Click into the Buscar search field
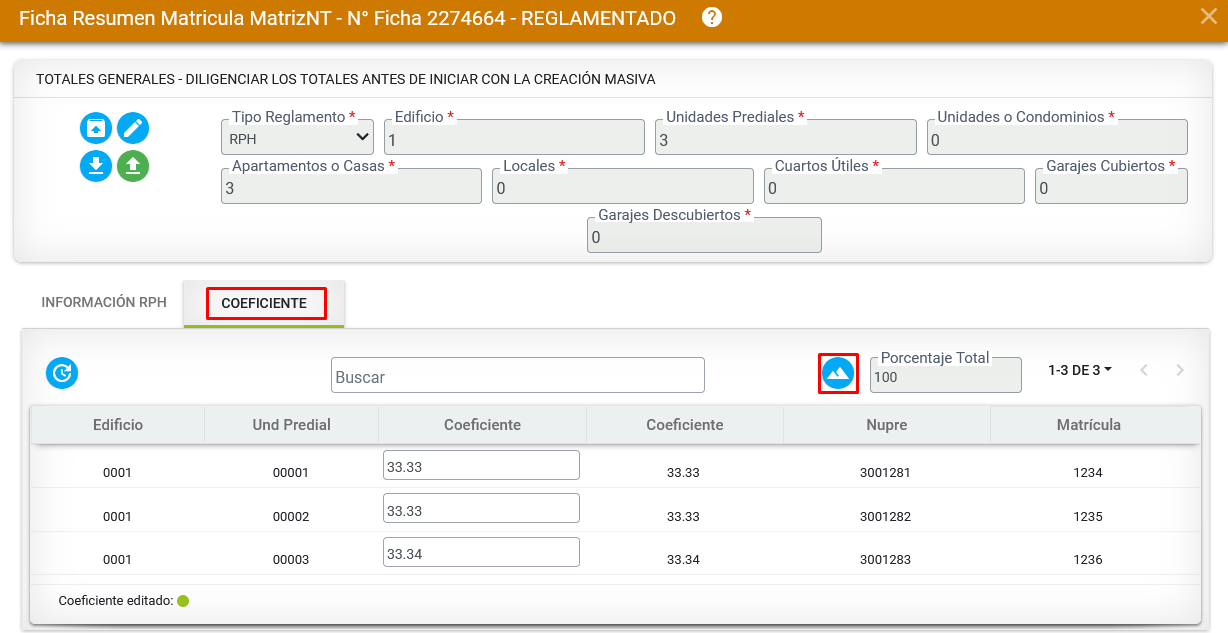The image size is (1228, 633). point(518,375)
